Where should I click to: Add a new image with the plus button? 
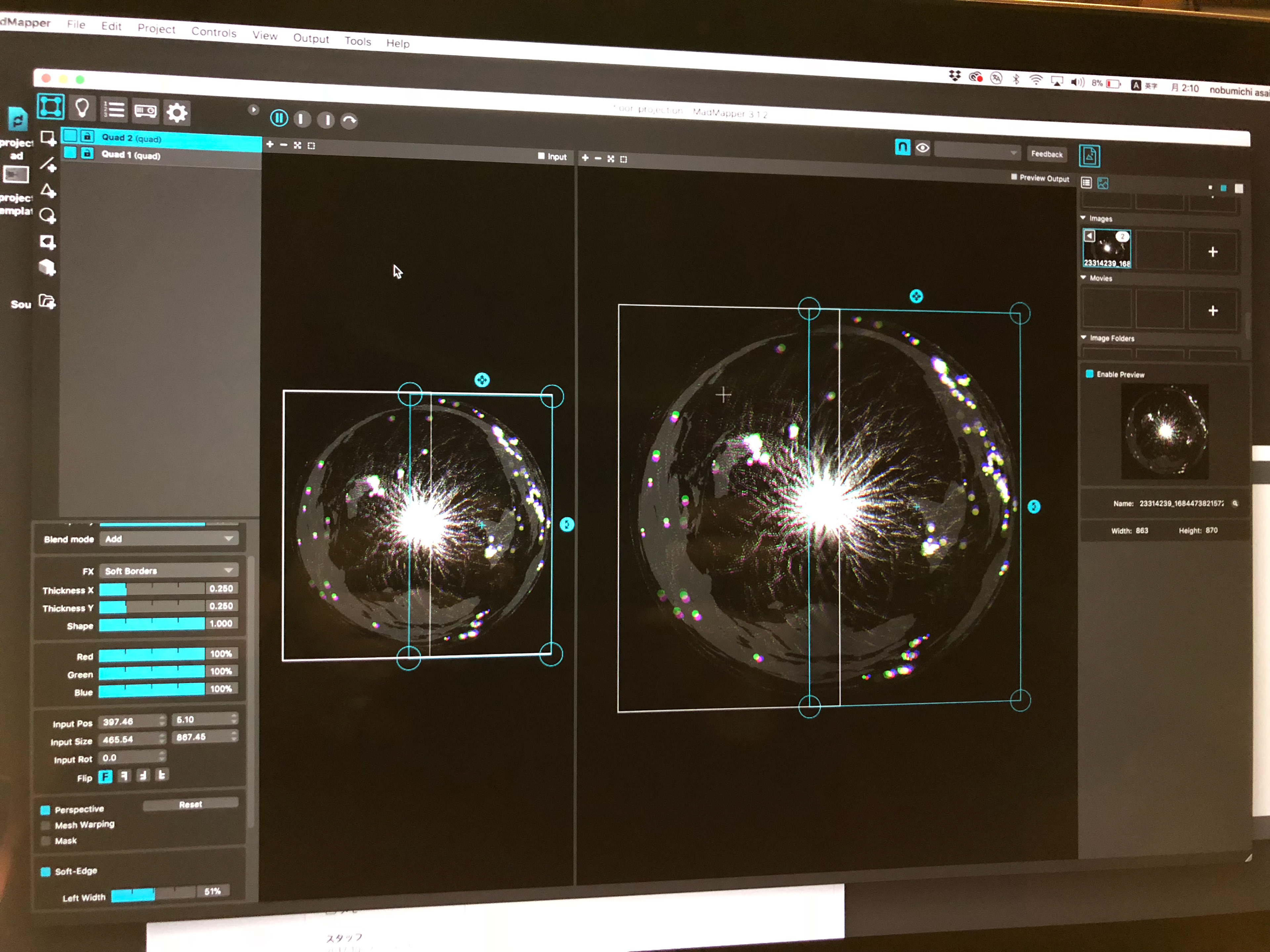tap(1212, 251)
